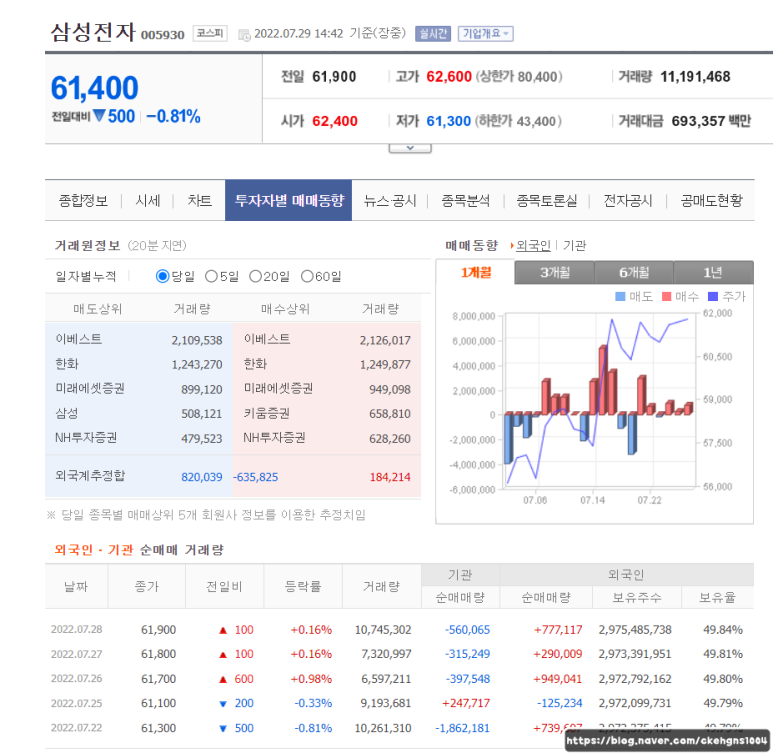Open the 차트 tab
Image resolution: width=773 pixels, height=753 pixels.
200,201
